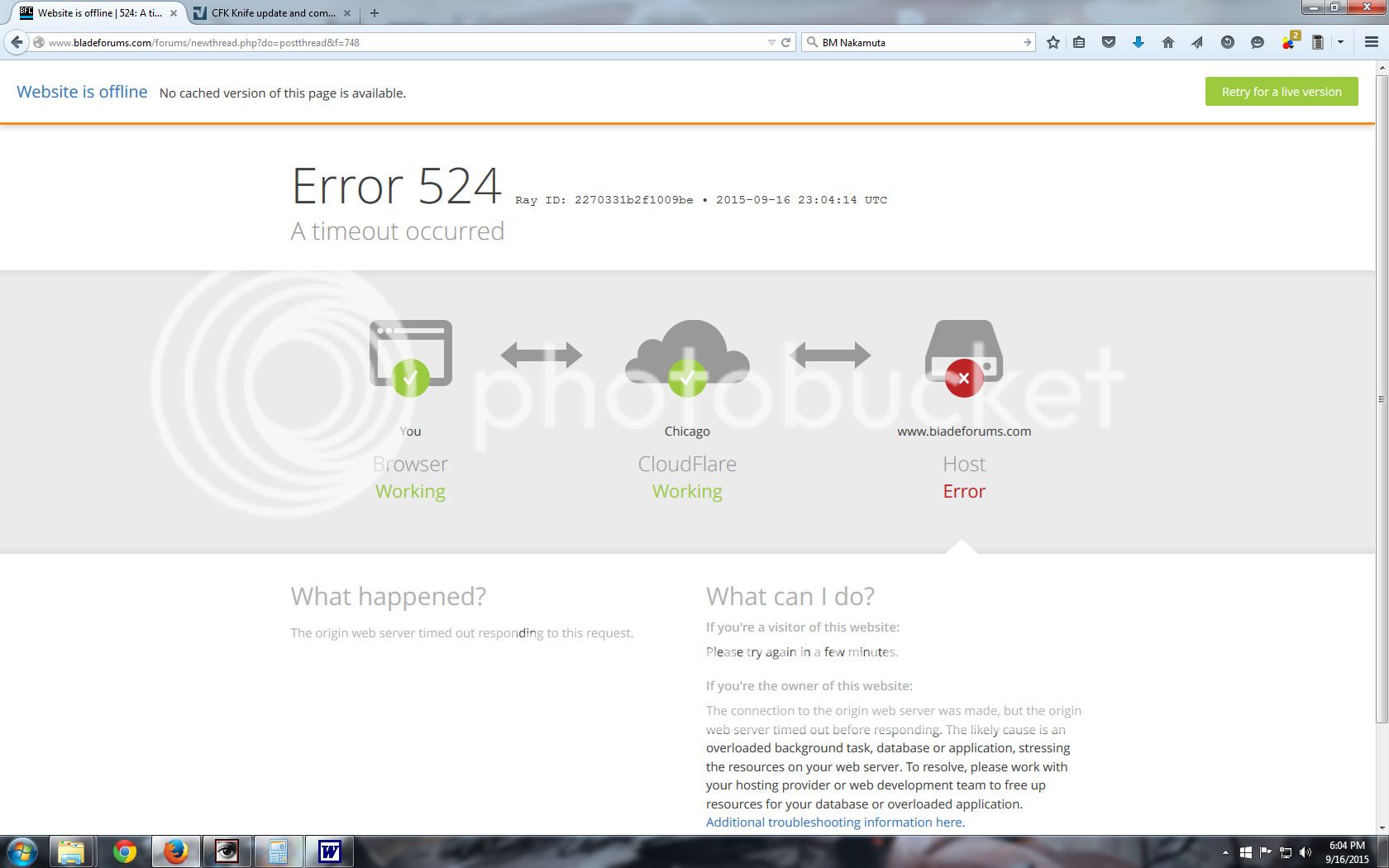The height and width of the screenshot is (868, 1389).
Task: Show hidden system tray icons
Action: coord(1224,852)
